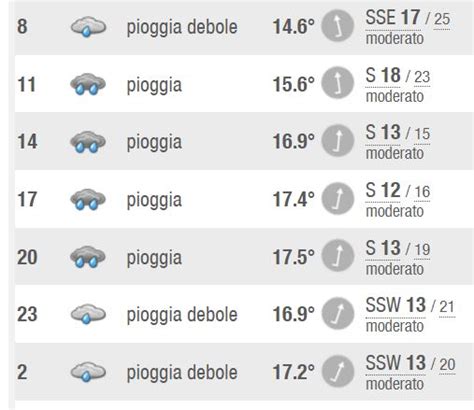474x410 pixels.
Task: Click the wind direction arrow beside 17.4°
Action: pos(337,198)
